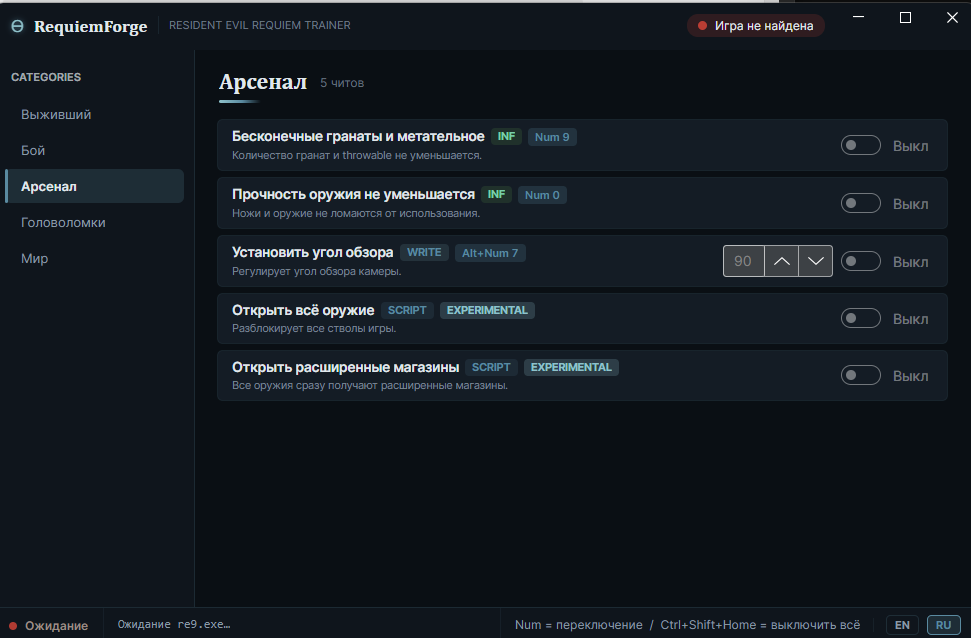Click the Num 9 hotkey badge

pyautogui.click(x=552, y=137)
